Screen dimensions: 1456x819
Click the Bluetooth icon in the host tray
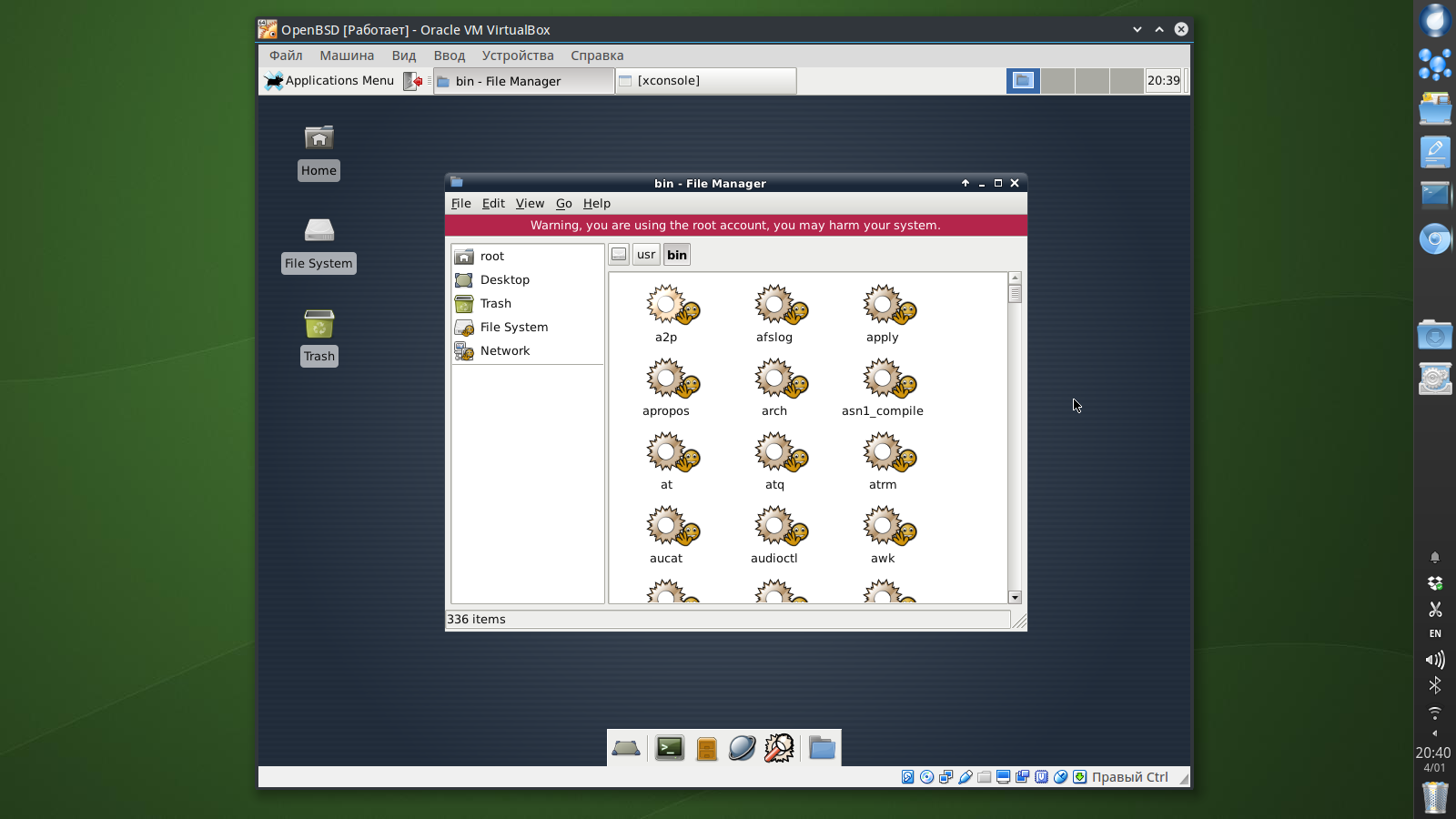pos(1435,685)
